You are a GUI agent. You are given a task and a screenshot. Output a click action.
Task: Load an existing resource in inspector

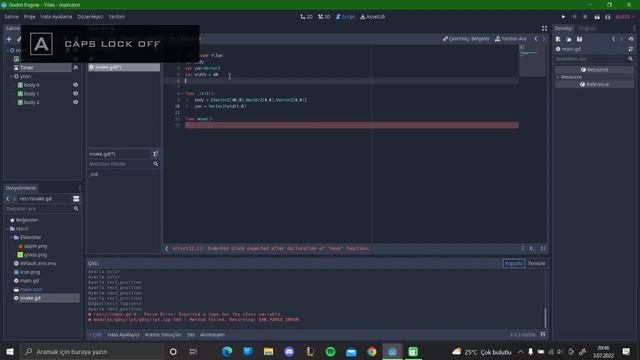point(569,39)
